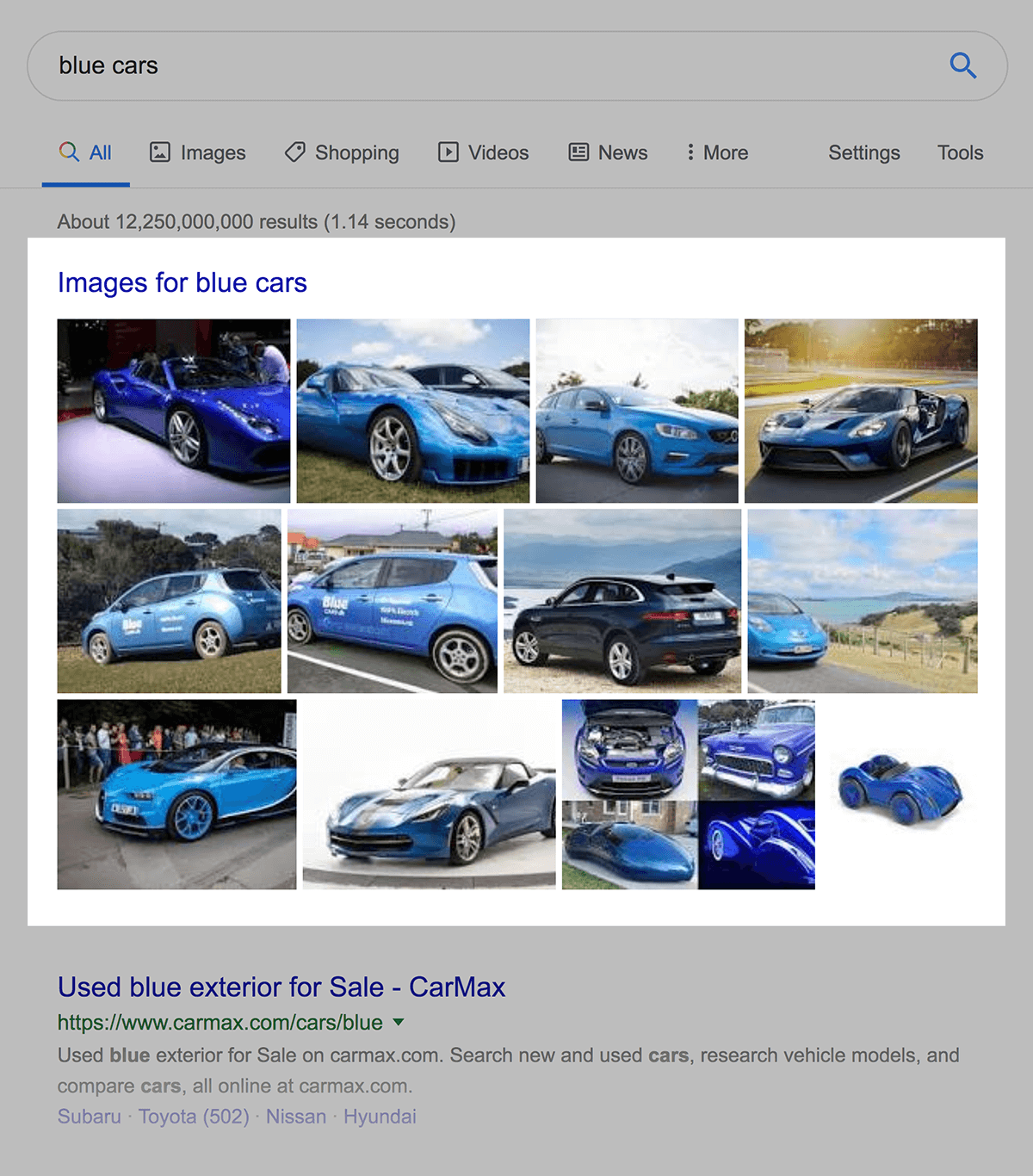
Task: Click the dark blue Jaguar SUV image
Action: pos(622,601)
